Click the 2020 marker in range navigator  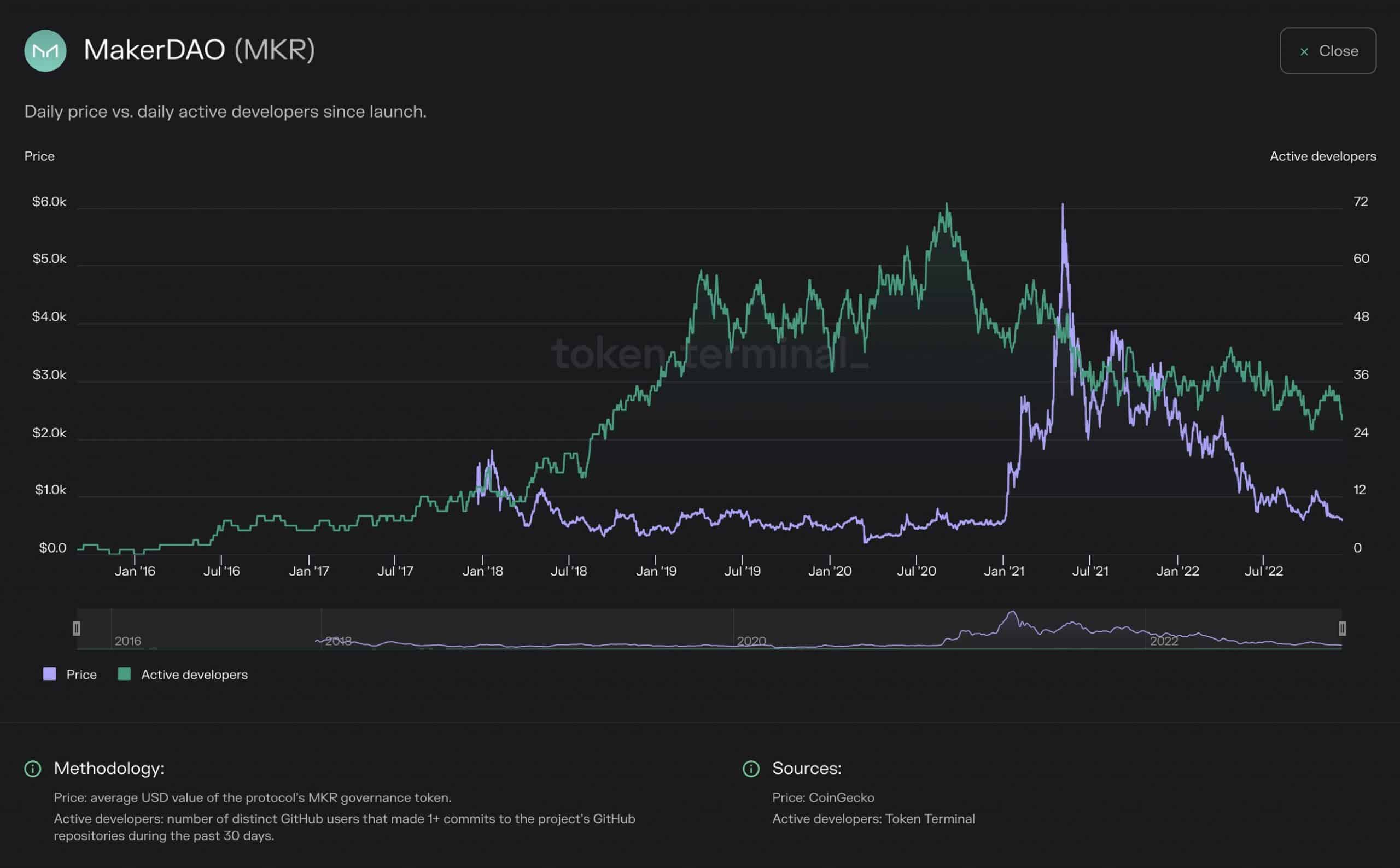click(x=751, y=641)
